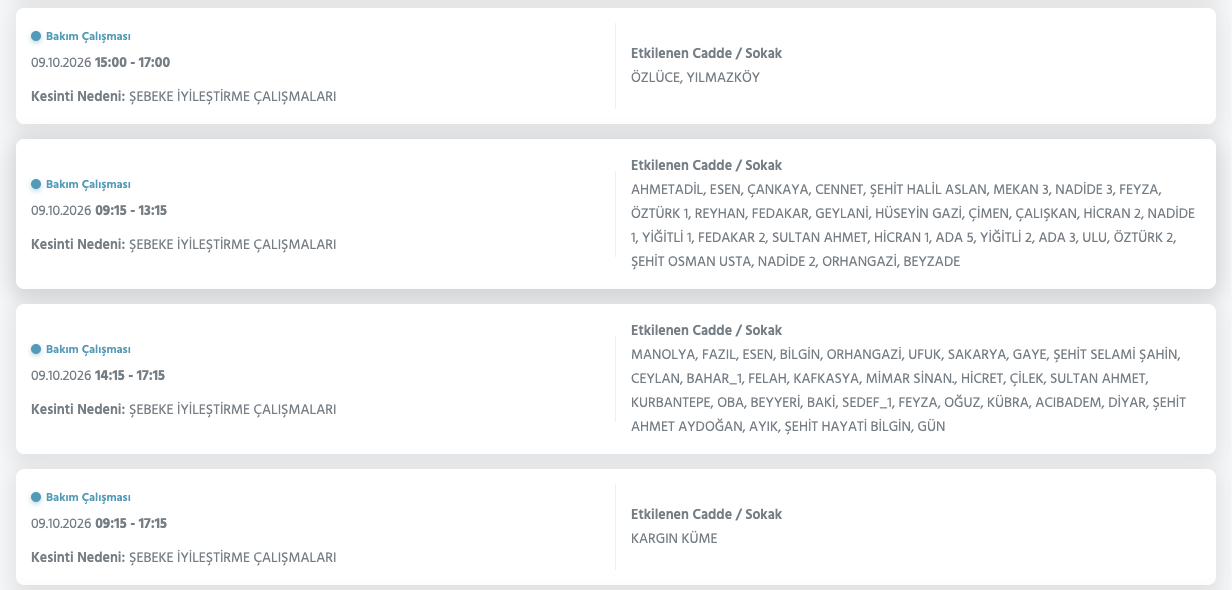
Task: Click the ÖZLÜCE, YILMAZKÖY street text
Action: click(695, 77)
